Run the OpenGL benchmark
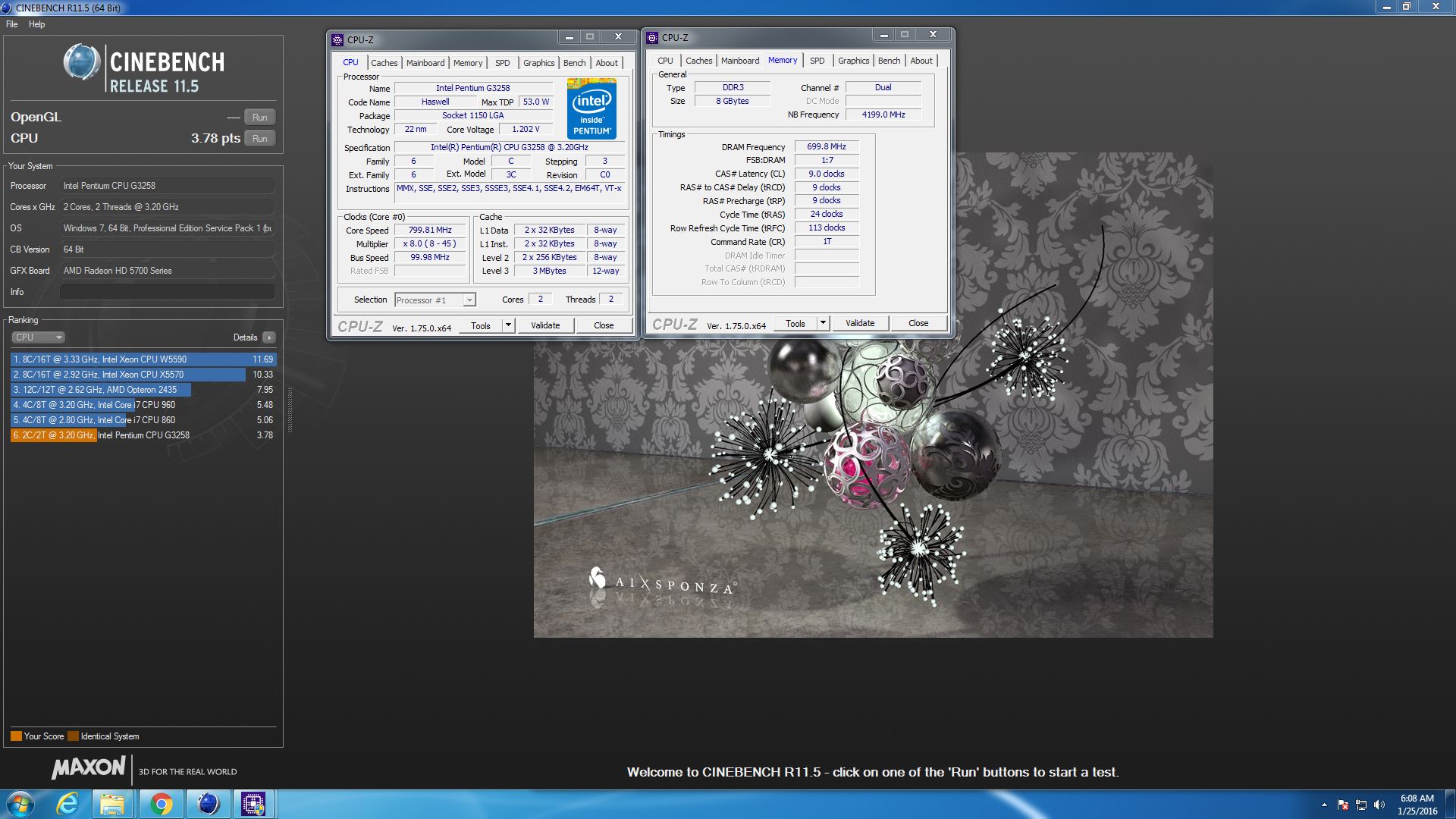 click(259, 118)
